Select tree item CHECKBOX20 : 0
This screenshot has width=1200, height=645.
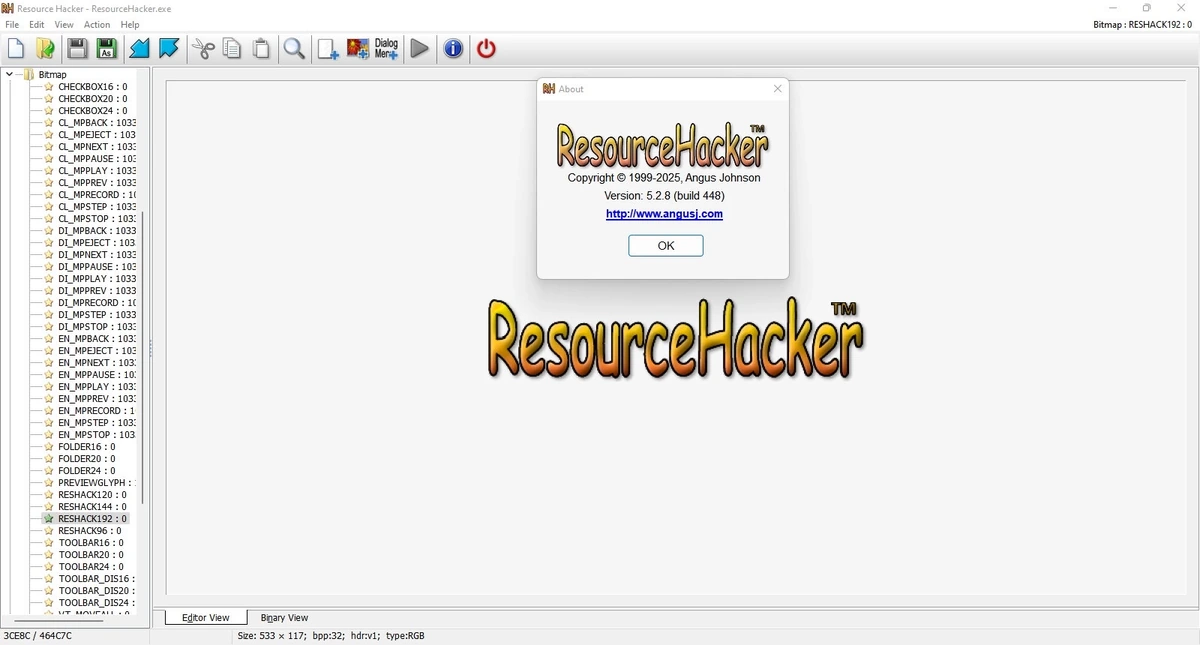click(x=92, y=99)
